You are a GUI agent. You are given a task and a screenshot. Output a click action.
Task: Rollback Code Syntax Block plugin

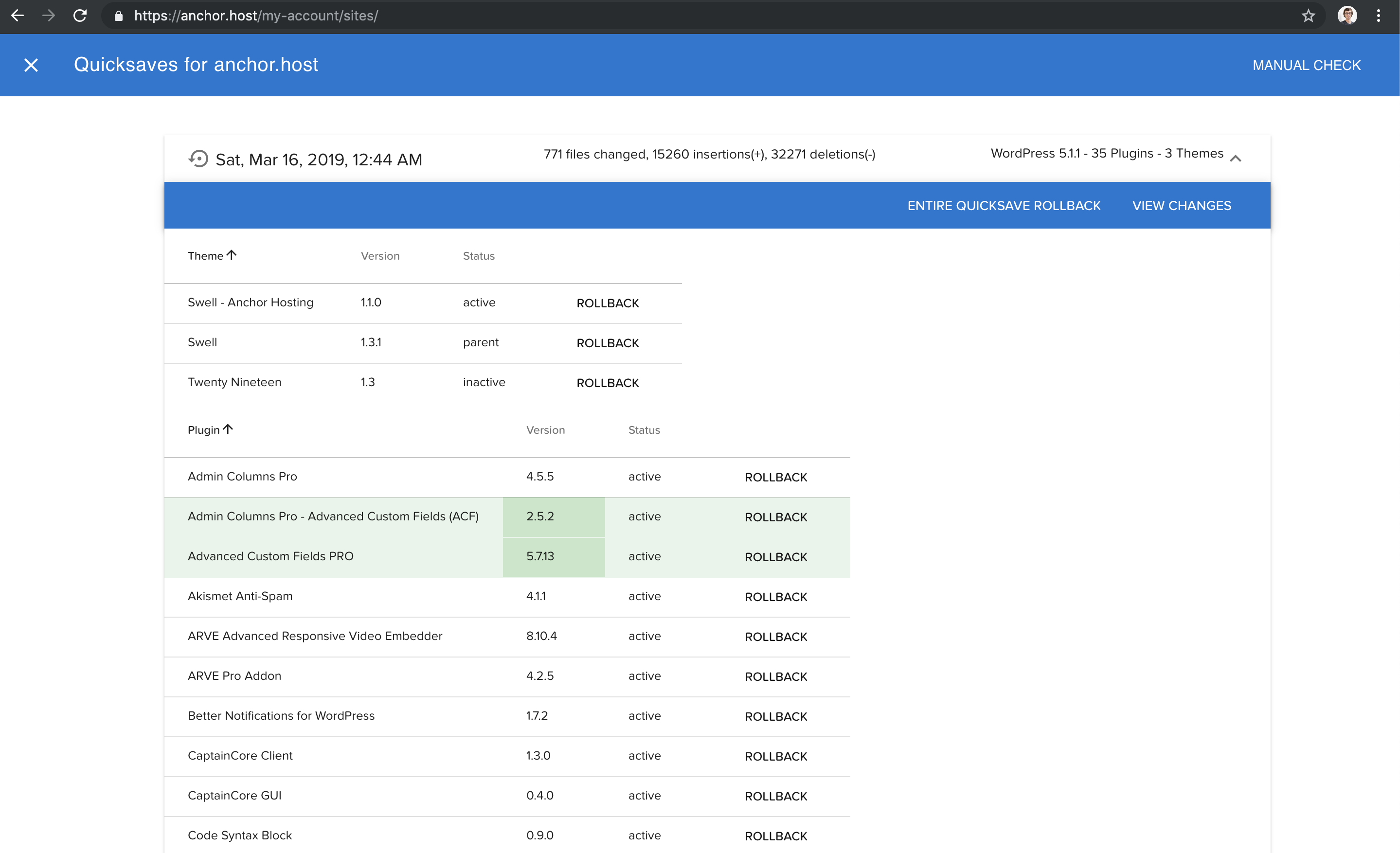tap(775, 836)
